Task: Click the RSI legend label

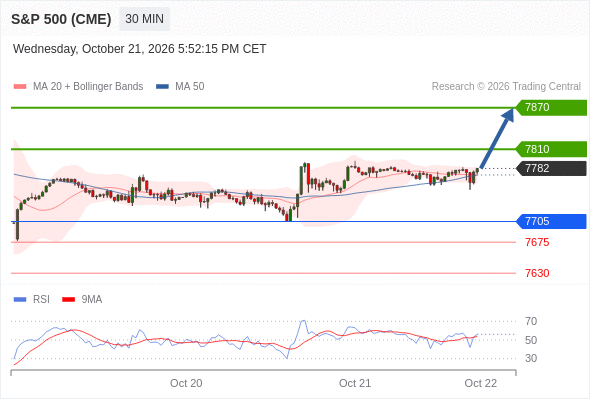Action: click(41, 300)
